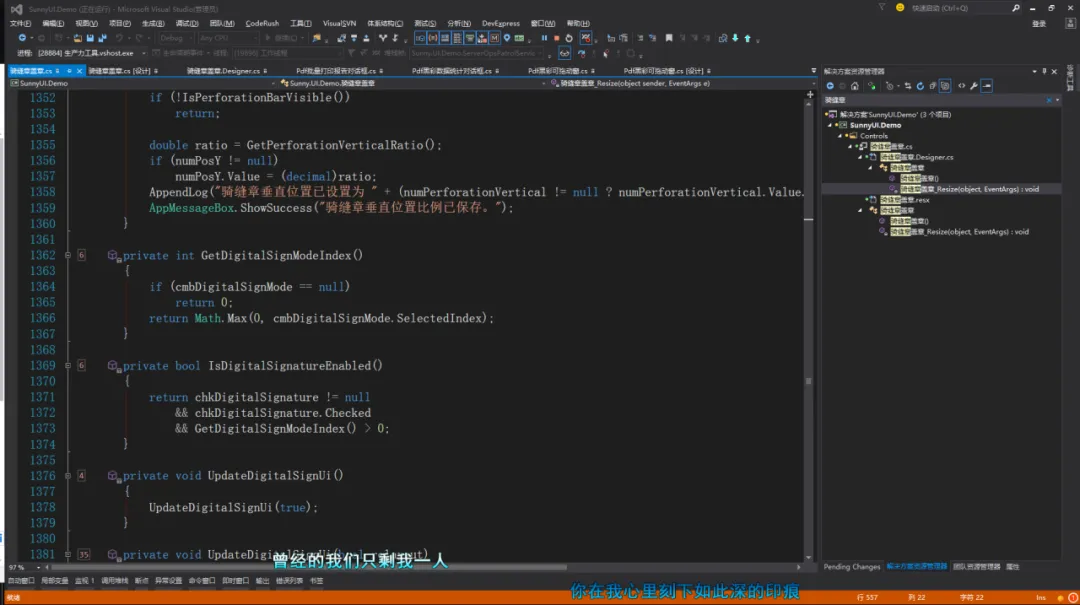Click the View Code icon in Solution Explorer
Viewport: 1080px width, 605px height.
(x=962, y=86)
